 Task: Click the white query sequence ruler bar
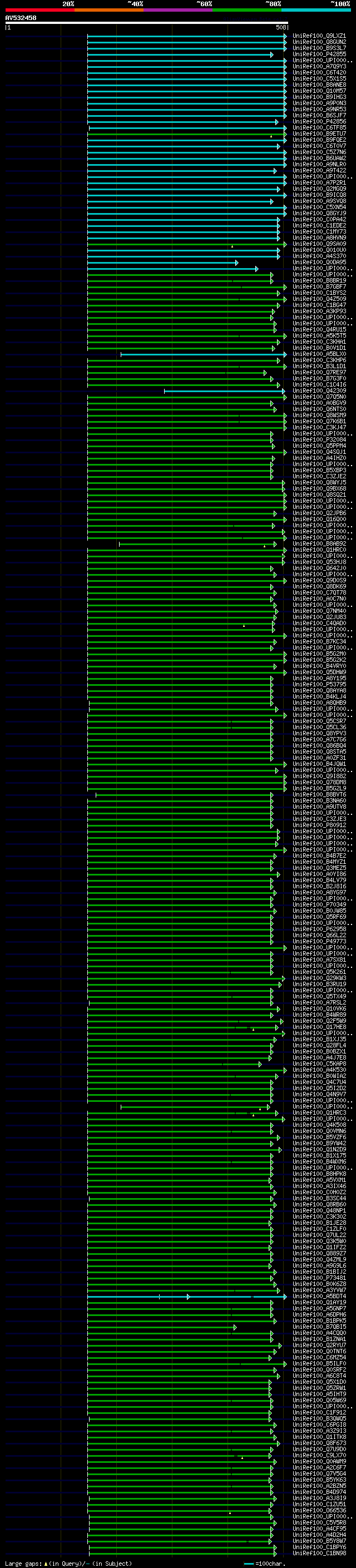point(147,22)
